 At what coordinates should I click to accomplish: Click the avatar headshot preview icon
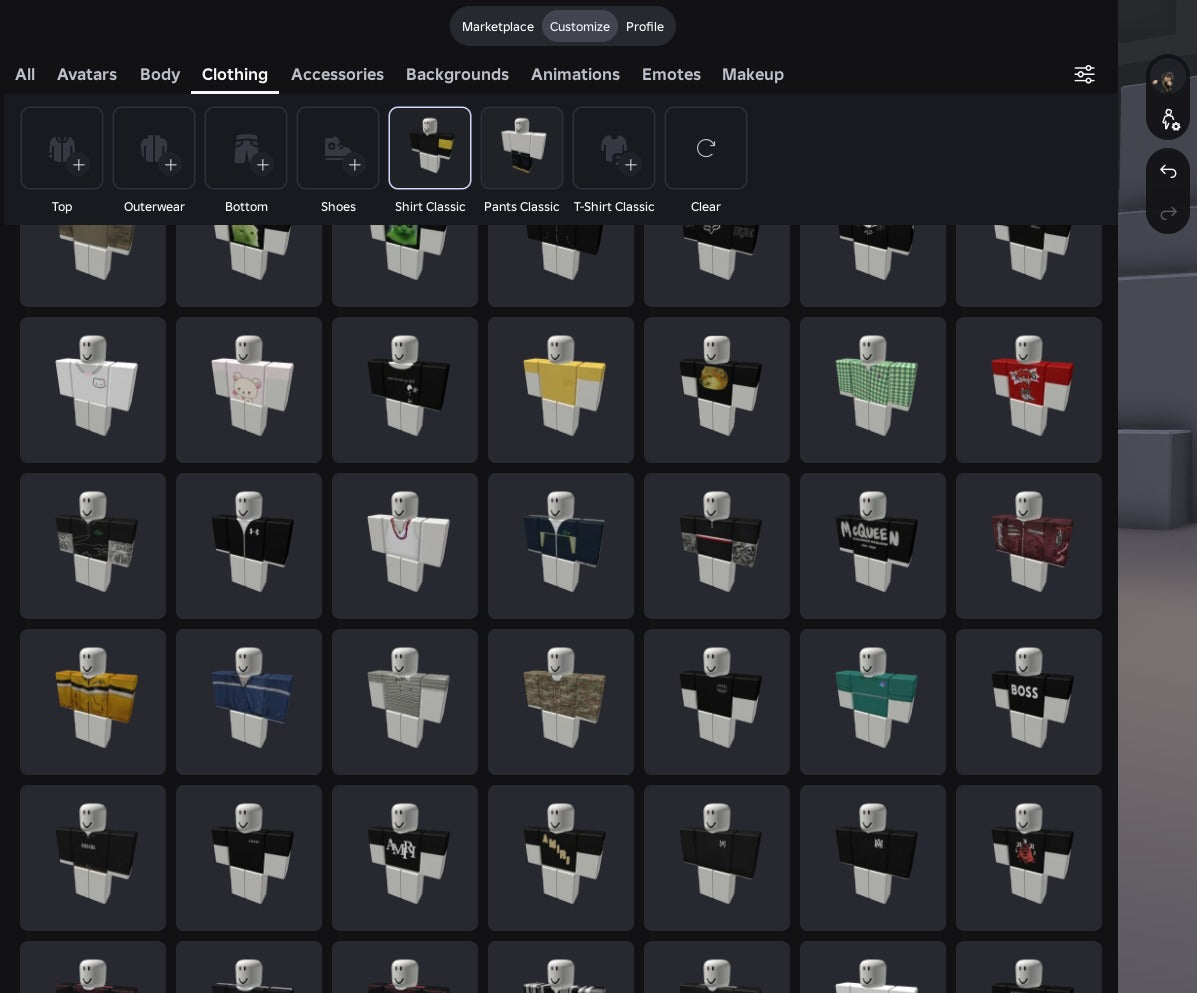click(1167, 79)
